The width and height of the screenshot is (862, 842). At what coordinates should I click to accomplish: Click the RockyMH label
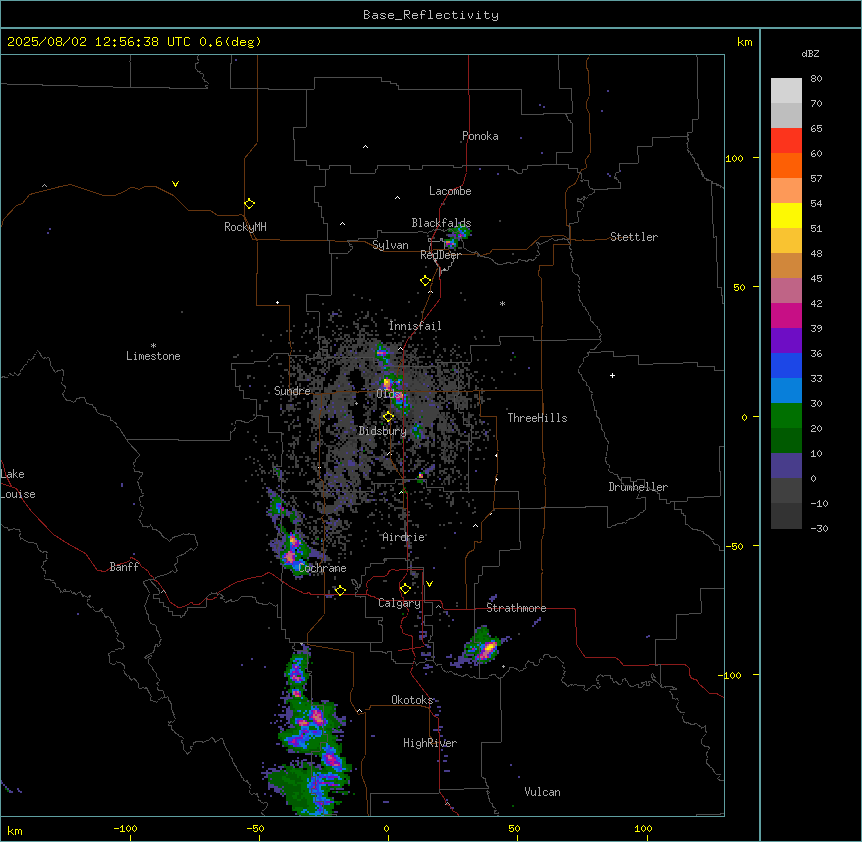click(x=245, y=227)
